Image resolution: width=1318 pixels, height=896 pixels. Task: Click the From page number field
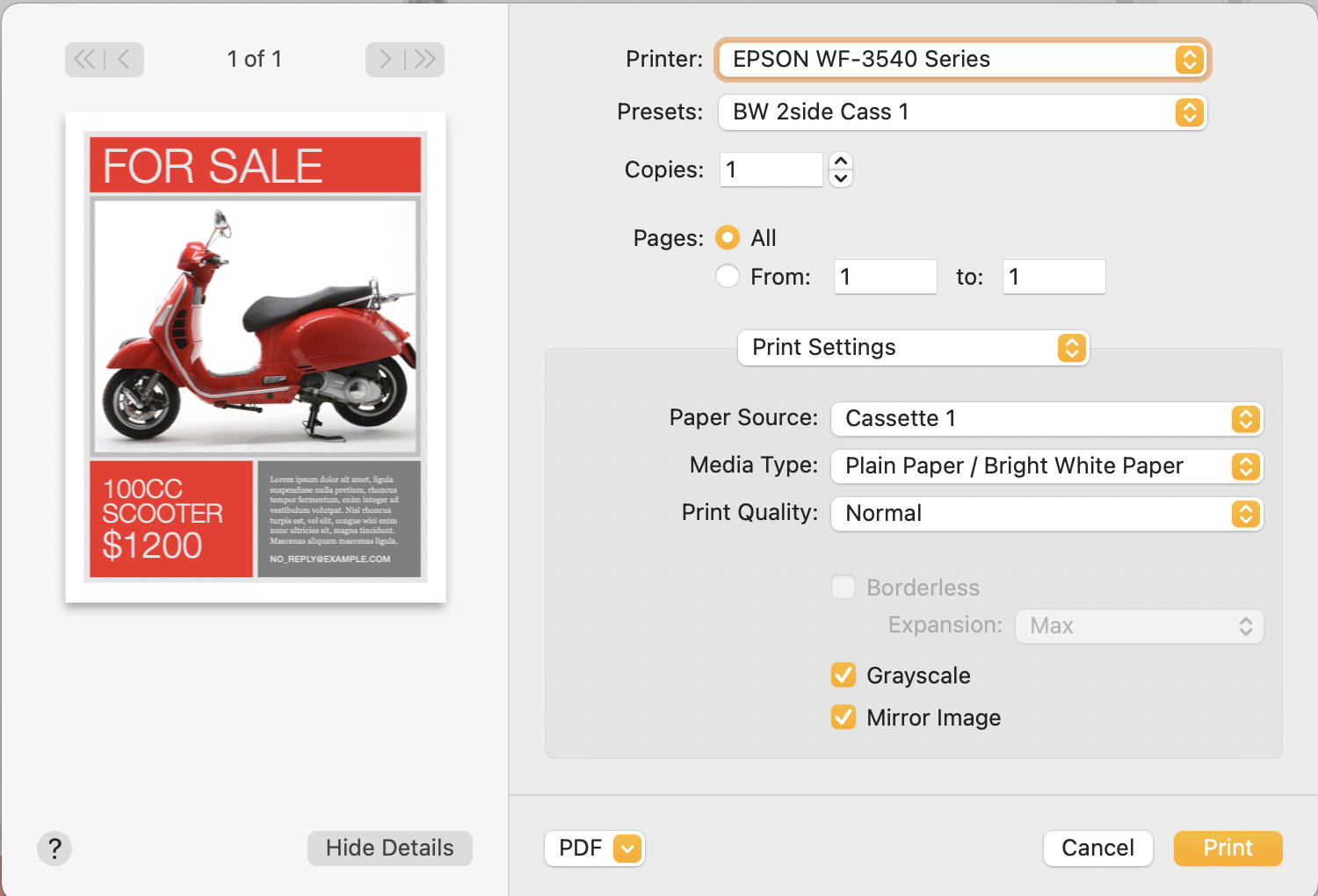pyautogui.click(x=886, y=277)
